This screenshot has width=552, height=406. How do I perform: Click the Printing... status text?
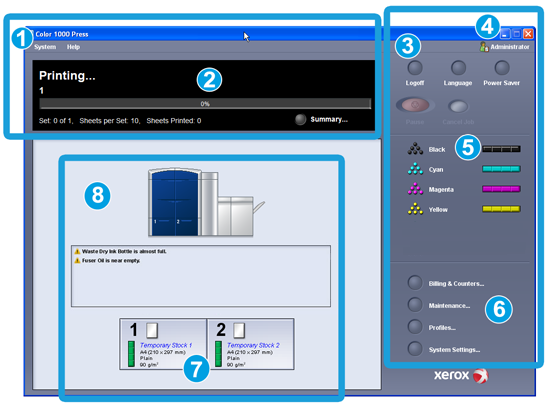point(67,76)
